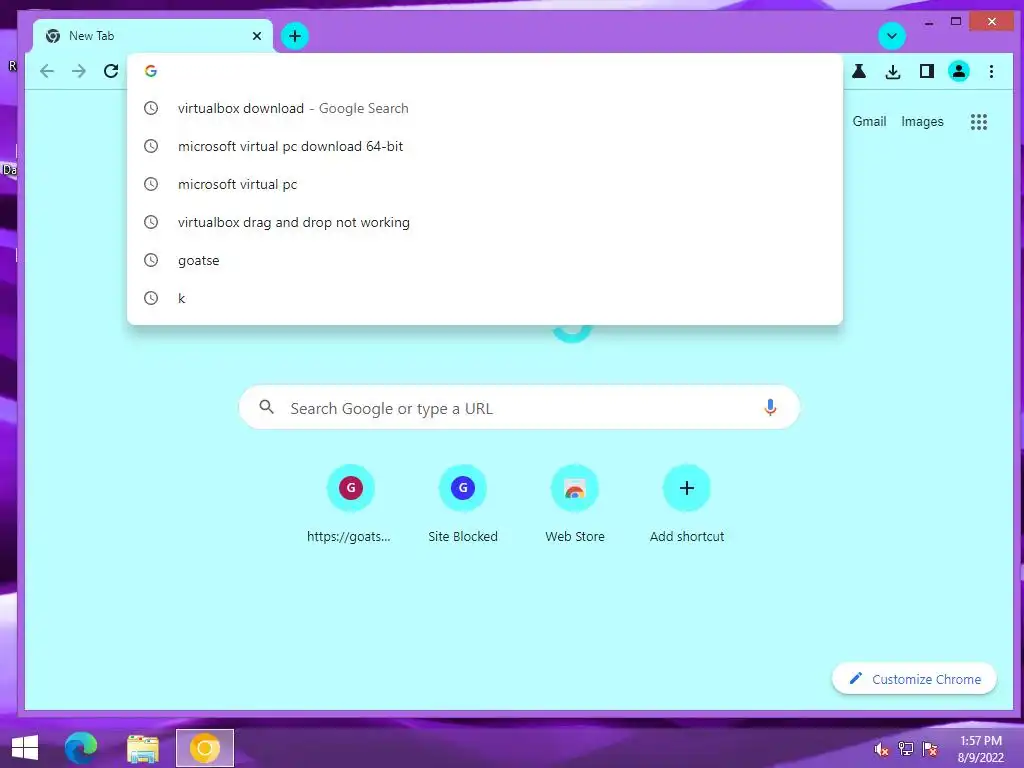Viewport: 1024px width, 768px height.
Task: Click the Chrome taskbar button
Action: point(204,748)
